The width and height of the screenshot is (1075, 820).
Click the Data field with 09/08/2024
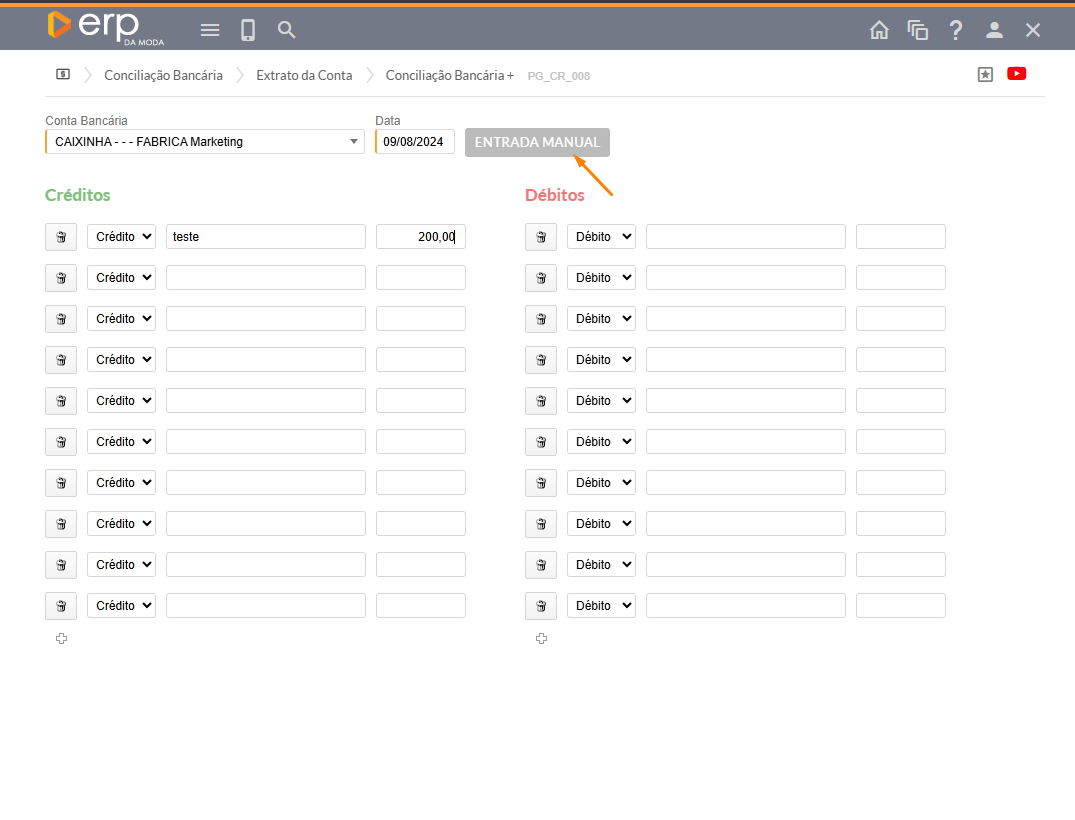tap(415, 142)
